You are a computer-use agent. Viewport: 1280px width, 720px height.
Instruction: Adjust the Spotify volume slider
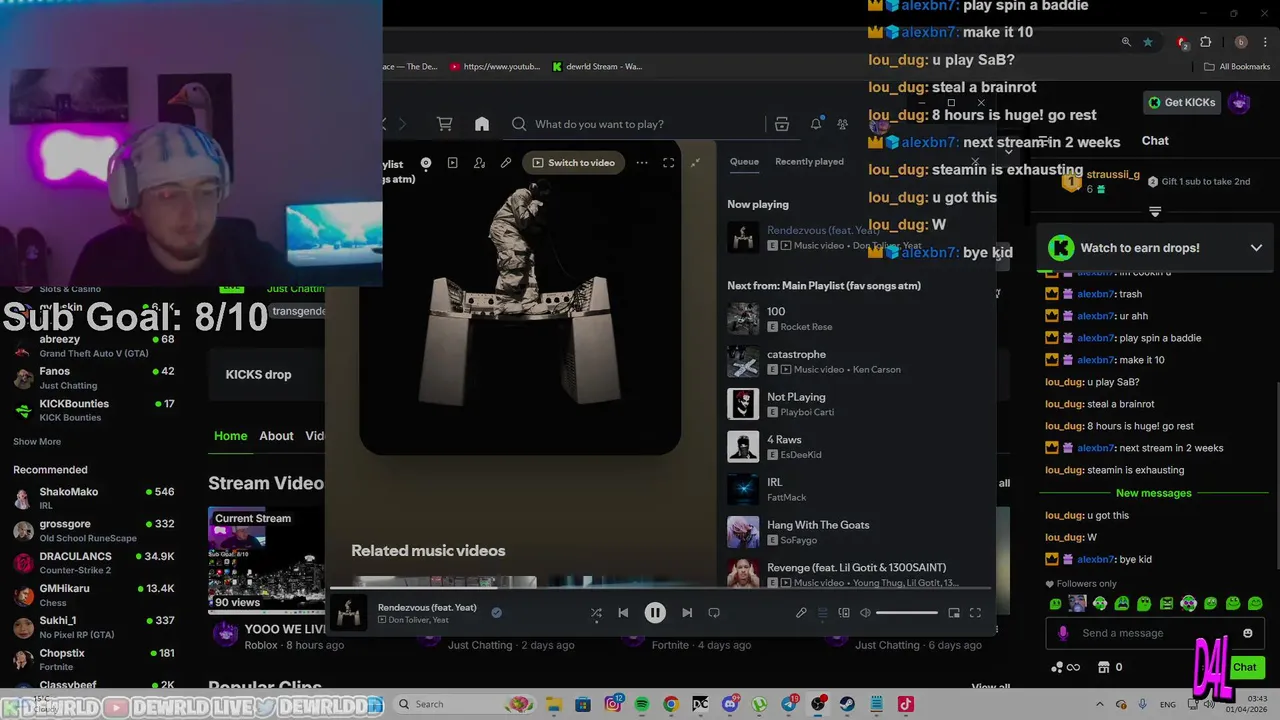pos(908,613)
